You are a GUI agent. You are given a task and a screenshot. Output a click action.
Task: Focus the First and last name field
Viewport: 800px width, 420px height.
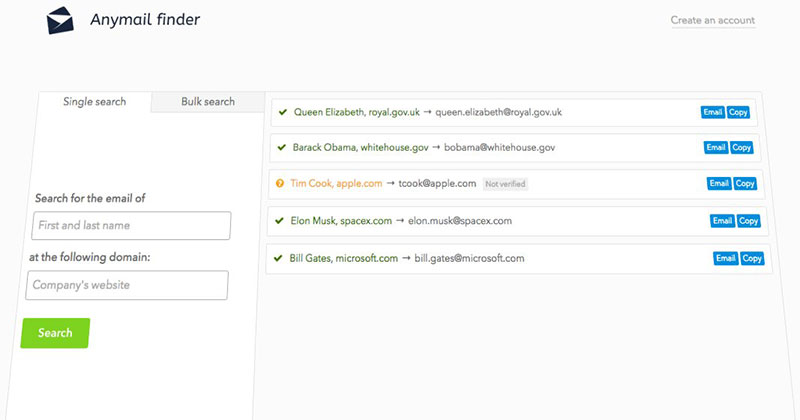click(131, 226)
